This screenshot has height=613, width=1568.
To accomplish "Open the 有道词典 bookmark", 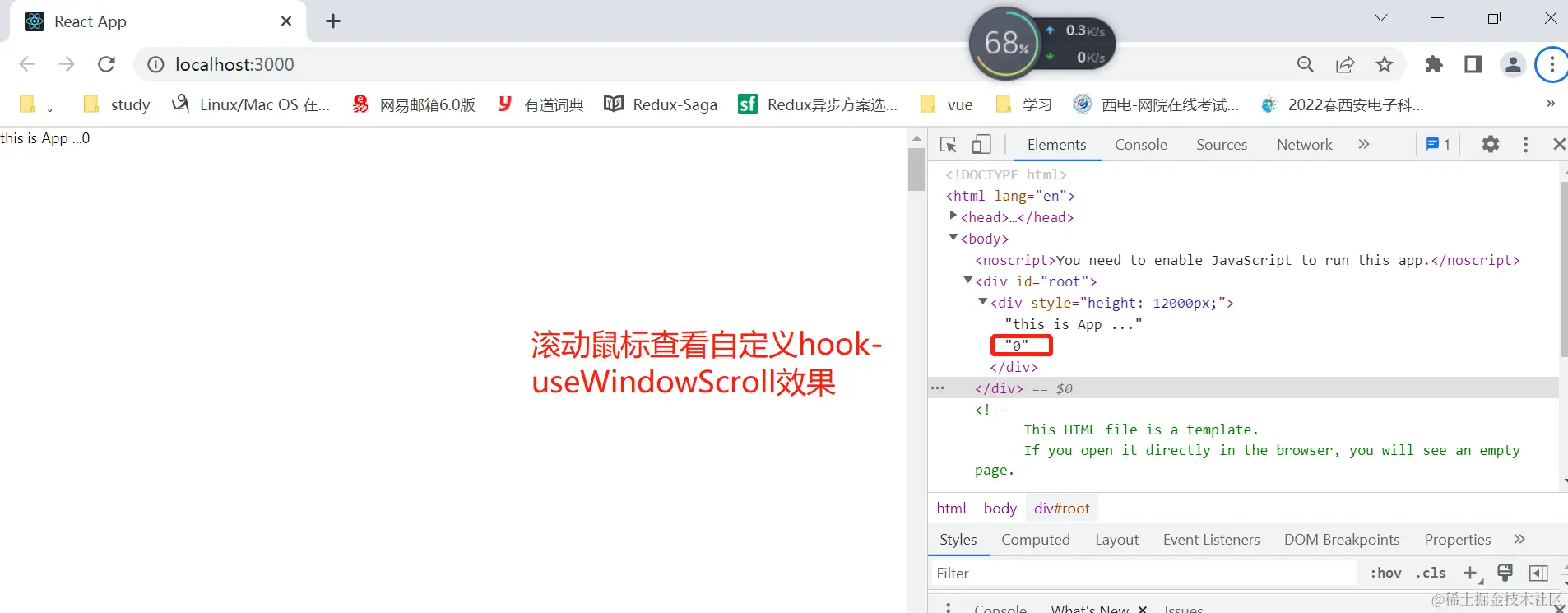I will pos(540,104).
